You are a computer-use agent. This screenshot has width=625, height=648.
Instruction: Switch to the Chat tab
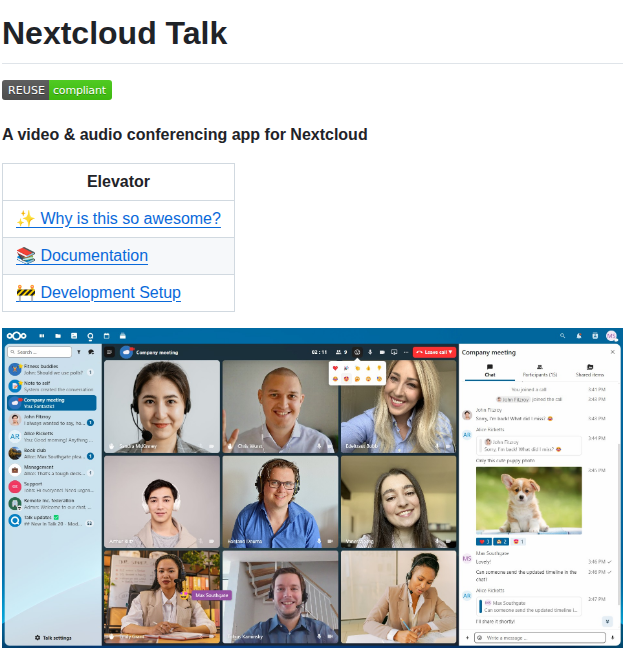pyautogui.click(x=490, y=371)
